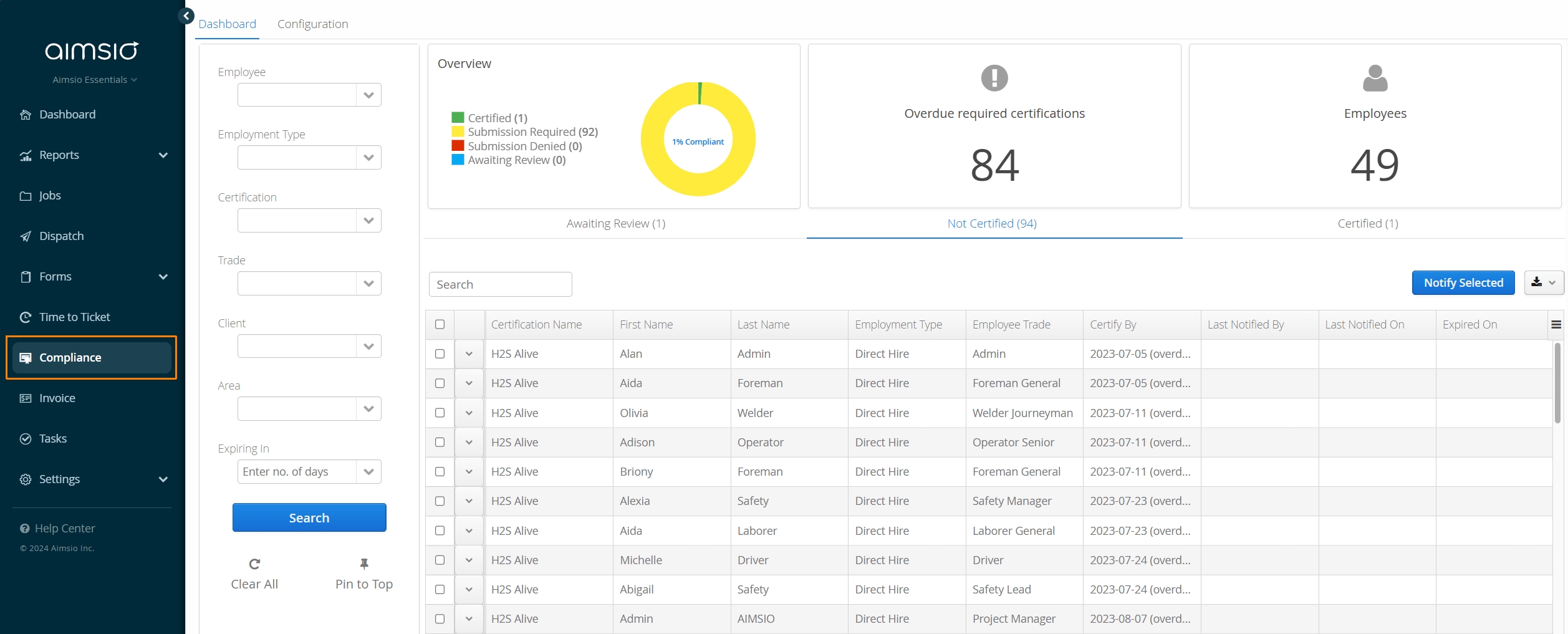The width and height of the screenshot is (1568, 634).
Task: Check the box for Adison Operator row
Action: pyautogui.click(x=440, y=442)
